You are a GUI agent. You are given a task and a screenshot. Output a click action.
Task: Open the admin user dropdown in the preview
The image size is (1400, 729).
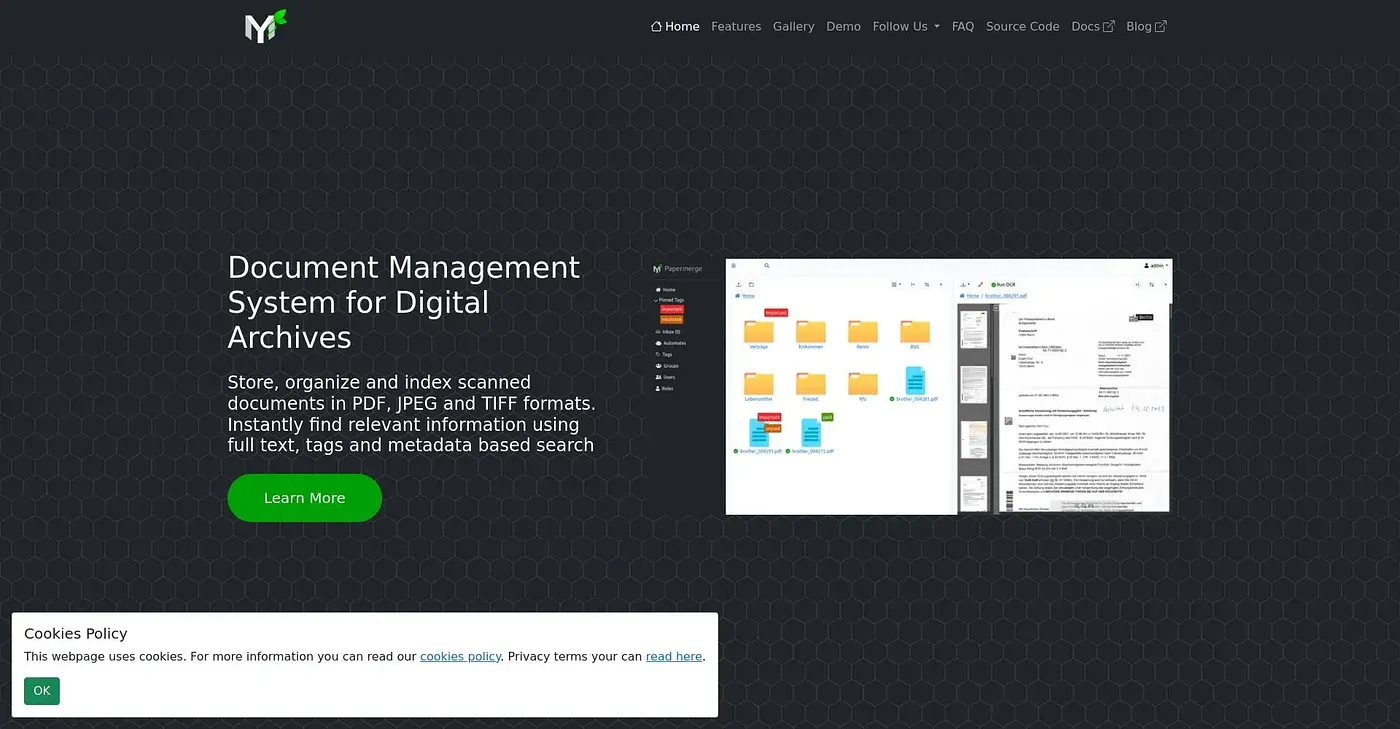1156,266
